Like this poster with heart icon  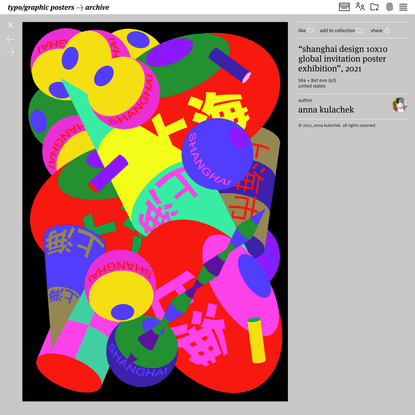[311, 30]
